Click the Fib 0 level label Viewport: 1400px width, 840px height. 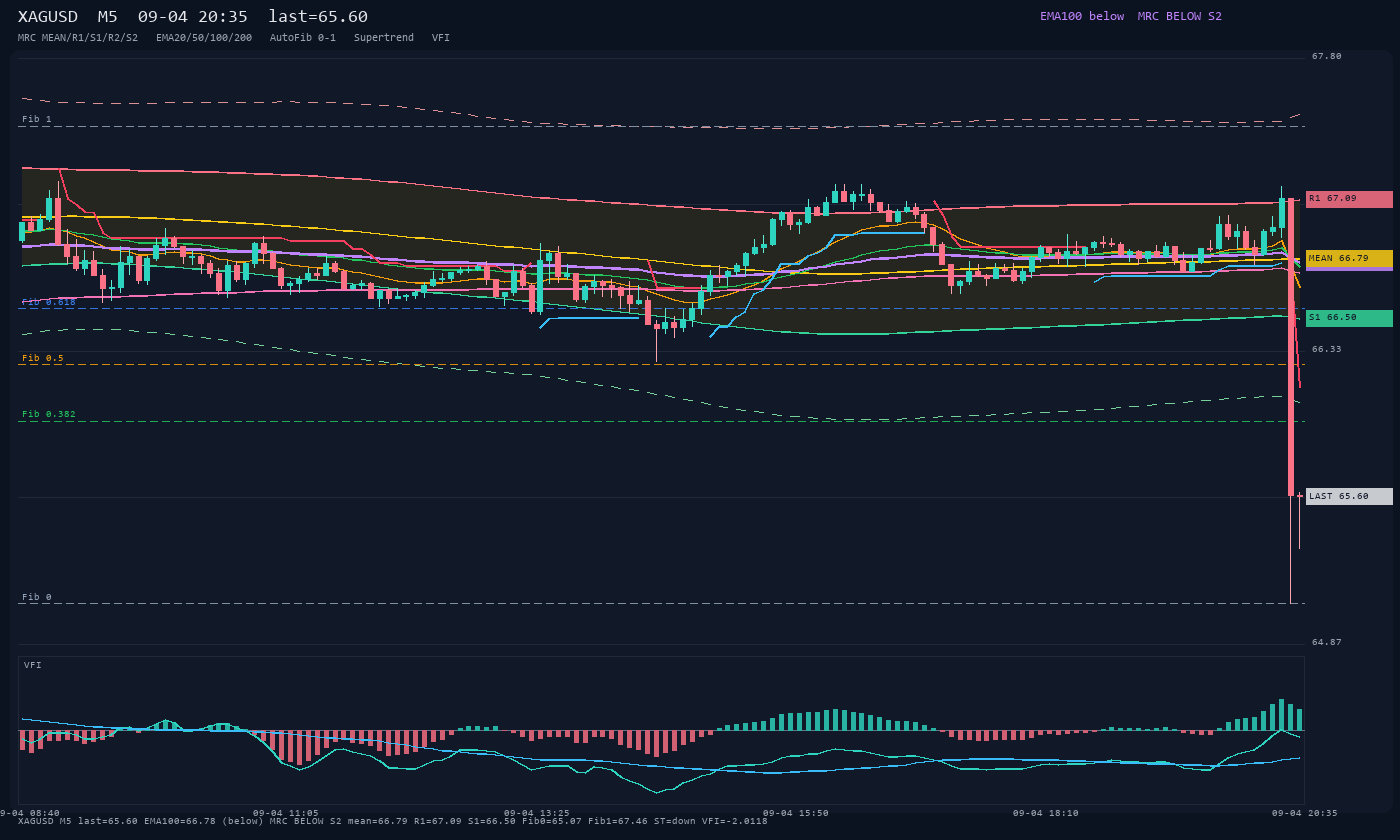37,597
